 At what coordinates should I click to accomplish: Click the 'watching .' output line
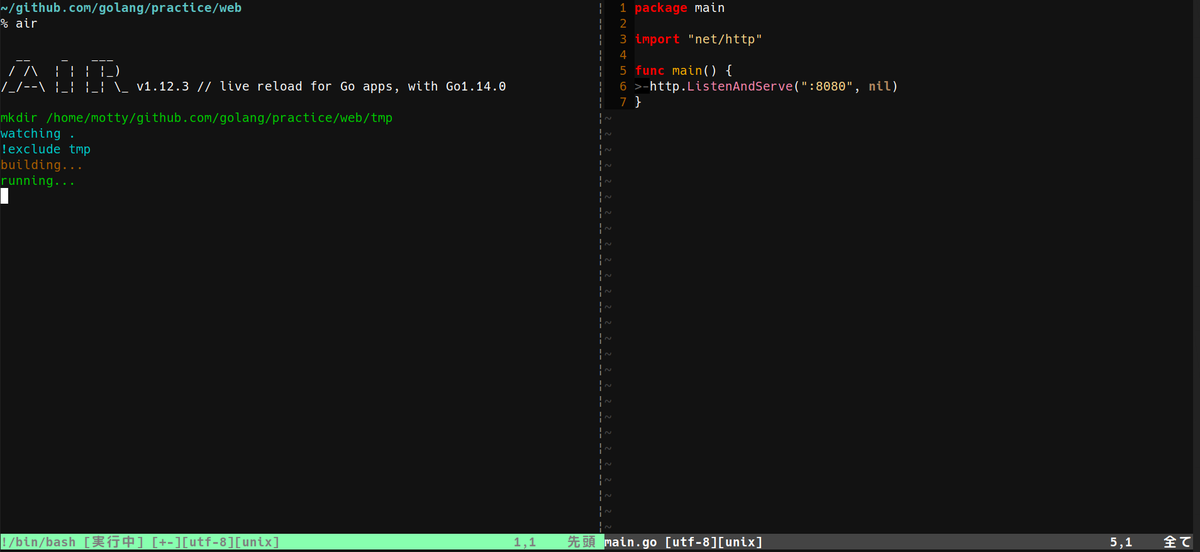[x=38, y=134]
